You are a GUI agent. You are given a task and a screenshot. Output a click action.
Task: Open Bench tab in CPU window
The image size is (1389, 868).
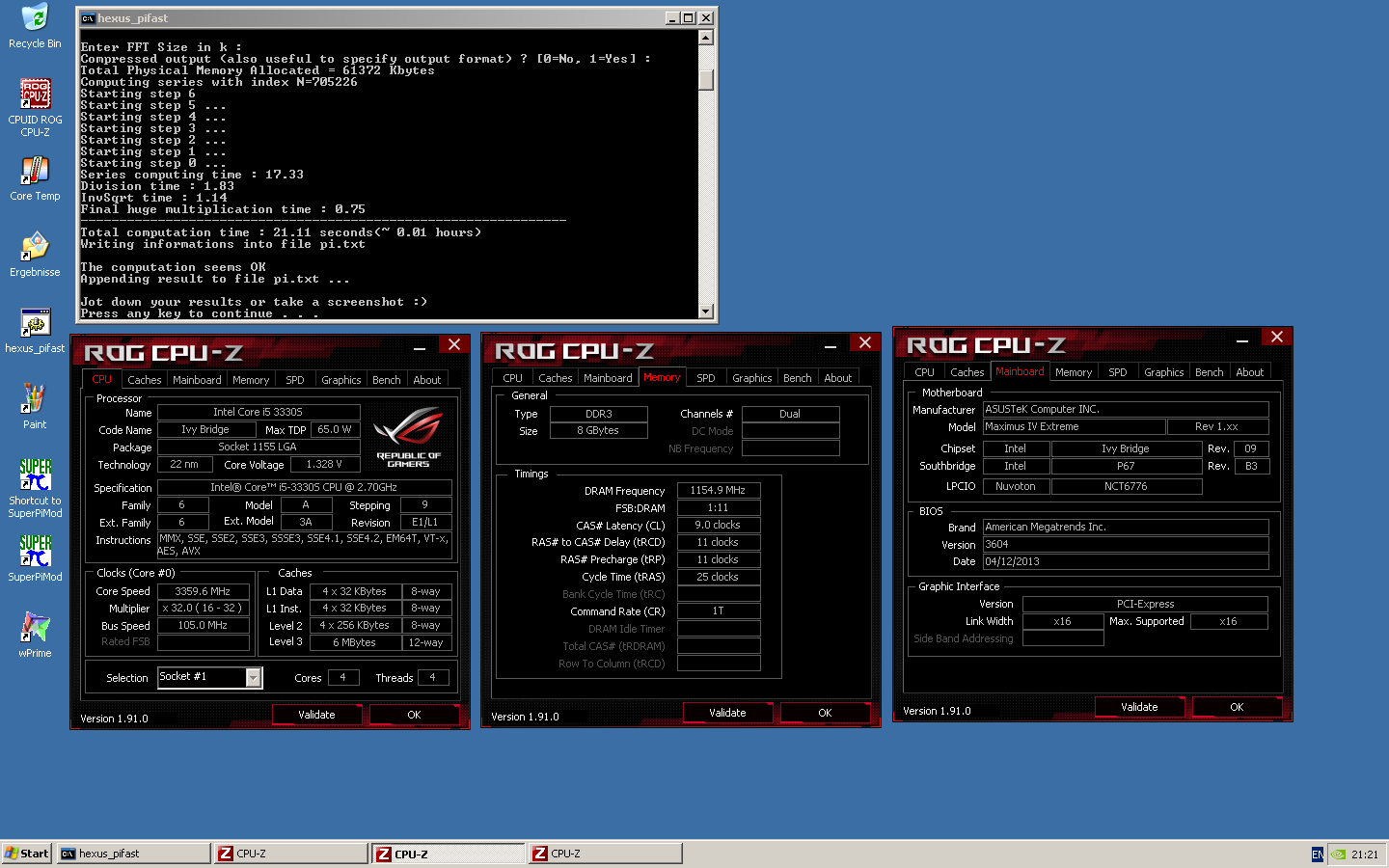click(387, 380)
